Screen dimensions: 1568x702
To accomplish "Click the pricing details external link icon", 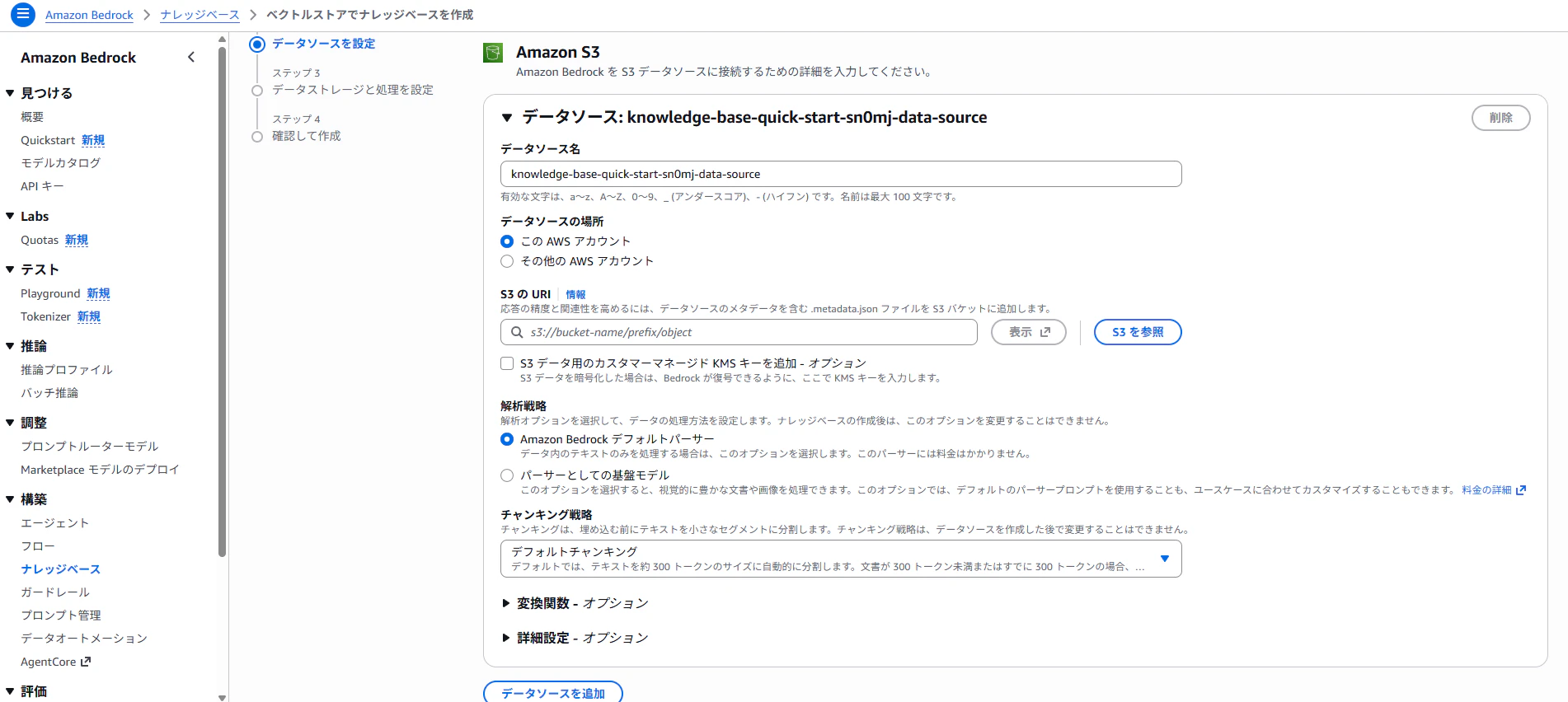I will click(1521, 490).
